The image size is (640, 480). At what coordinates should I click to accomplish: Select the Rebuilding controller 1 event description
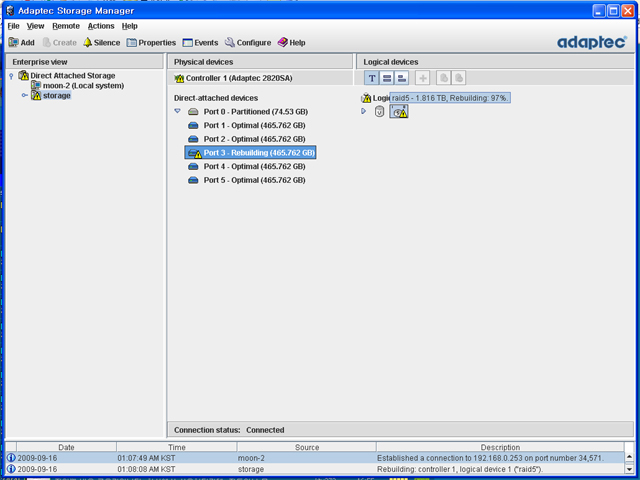click(x=460, y=469)
